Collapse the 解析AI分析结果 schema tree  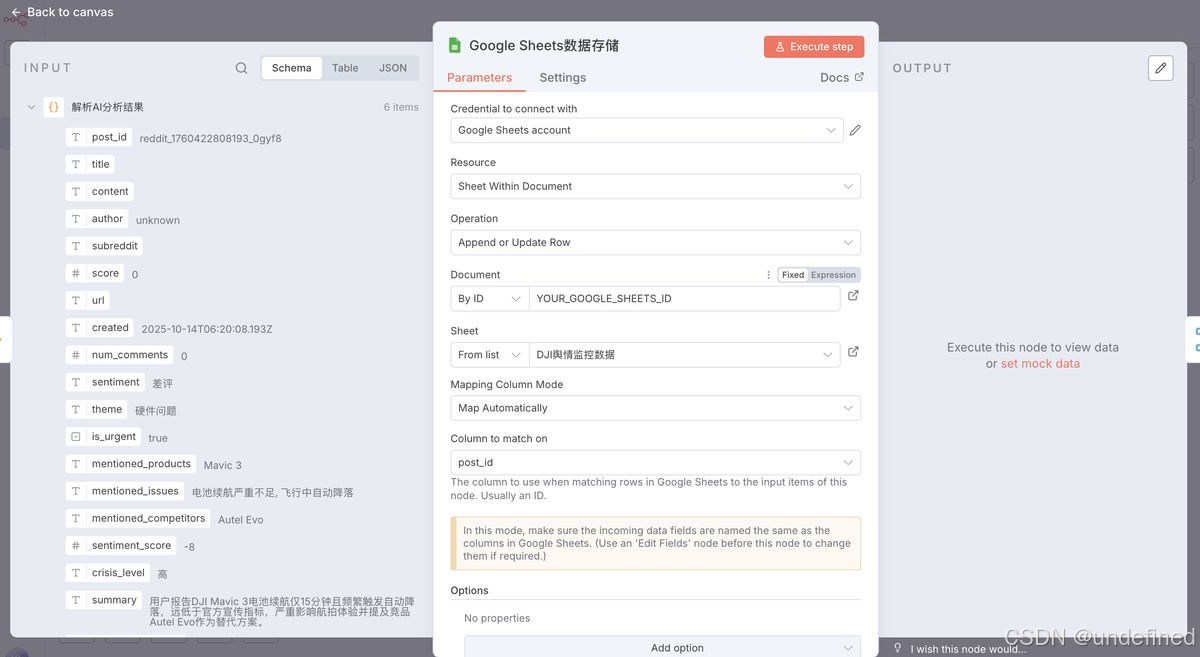point(31,106)
